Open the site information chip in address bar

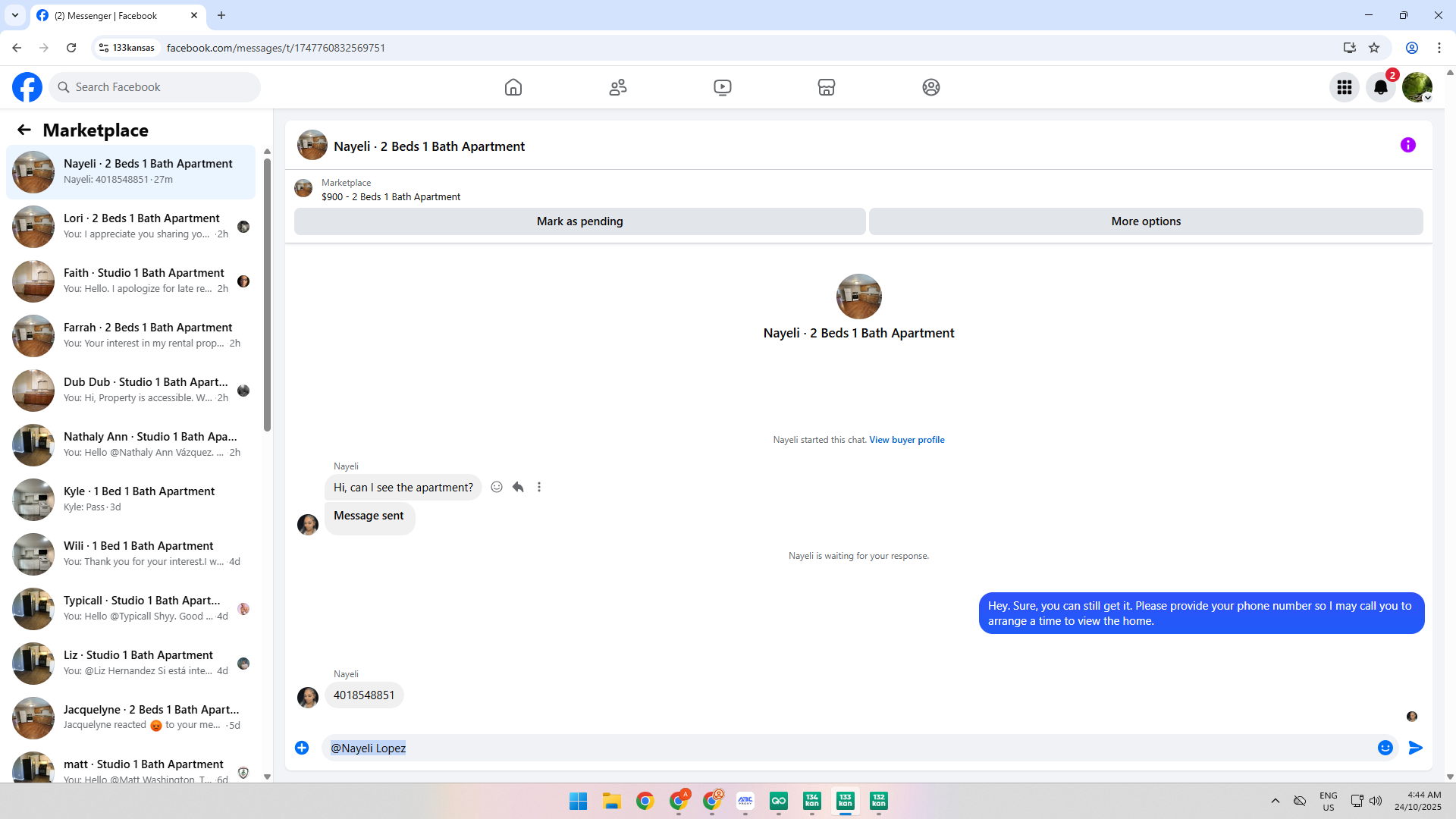click(127, 48)
